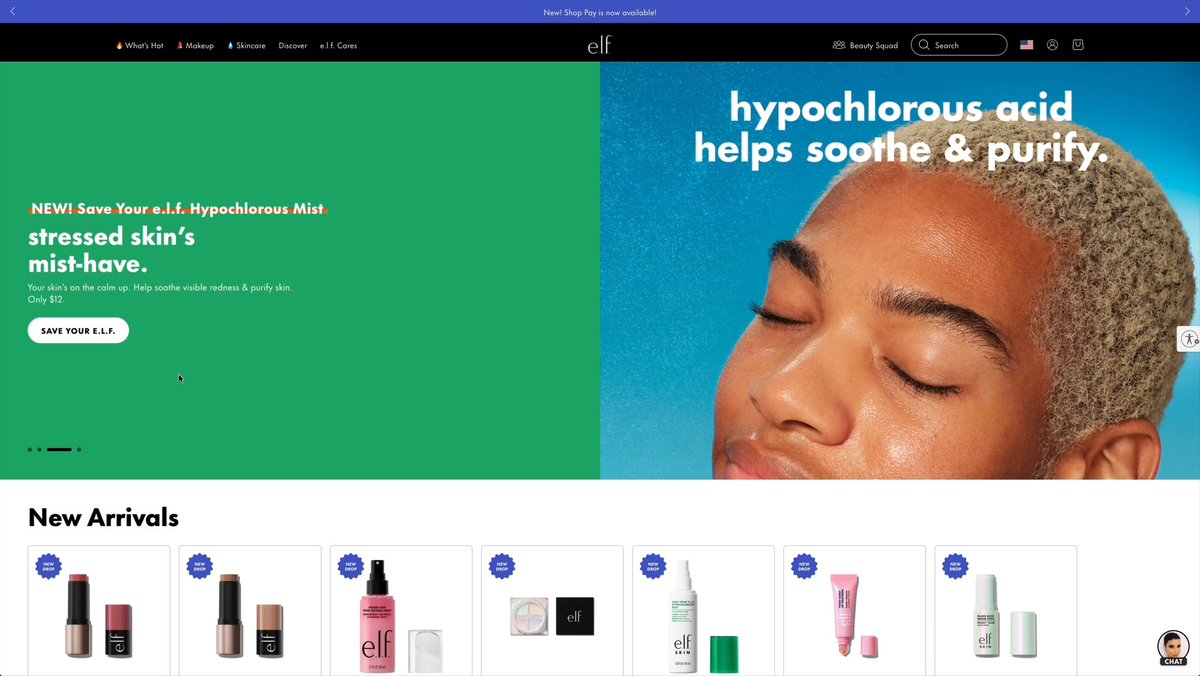Click the SAVE YOUR E.L.F. button
This screenshot has width=1200, height=676.
pos(78,330)
